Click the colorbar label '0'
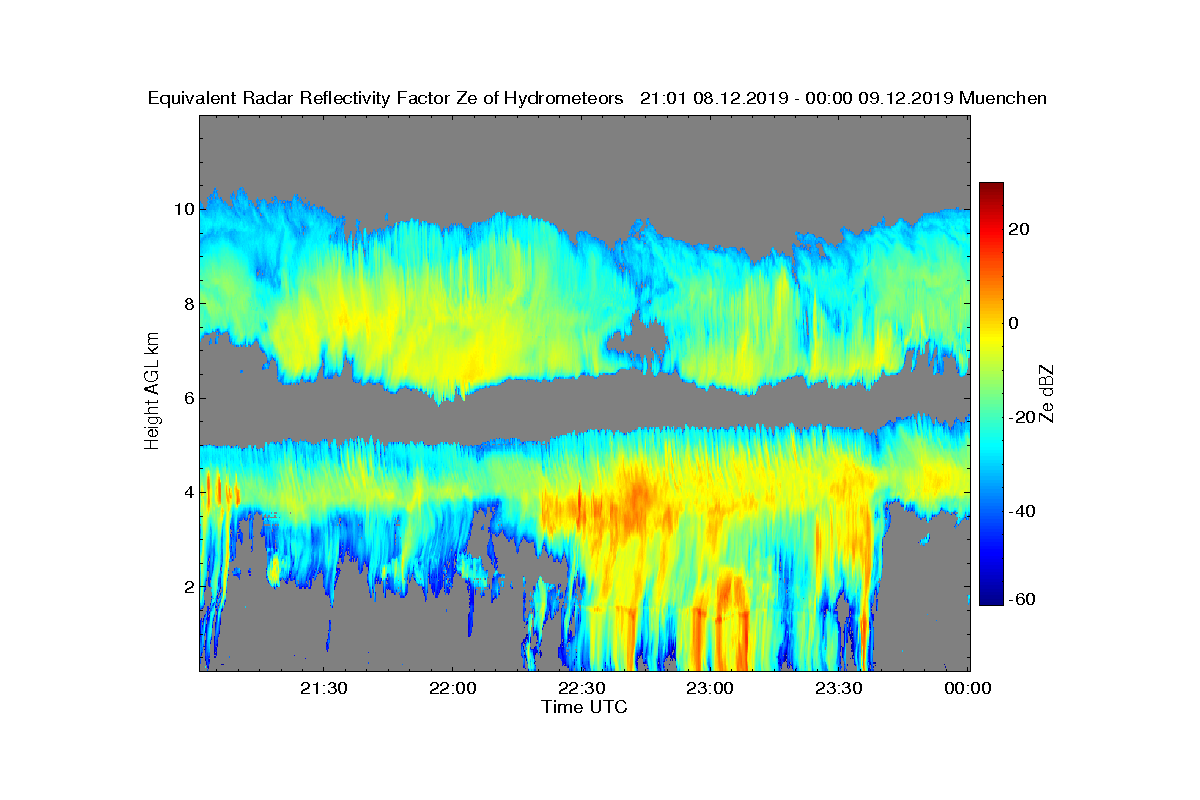 coord(1015,323)
